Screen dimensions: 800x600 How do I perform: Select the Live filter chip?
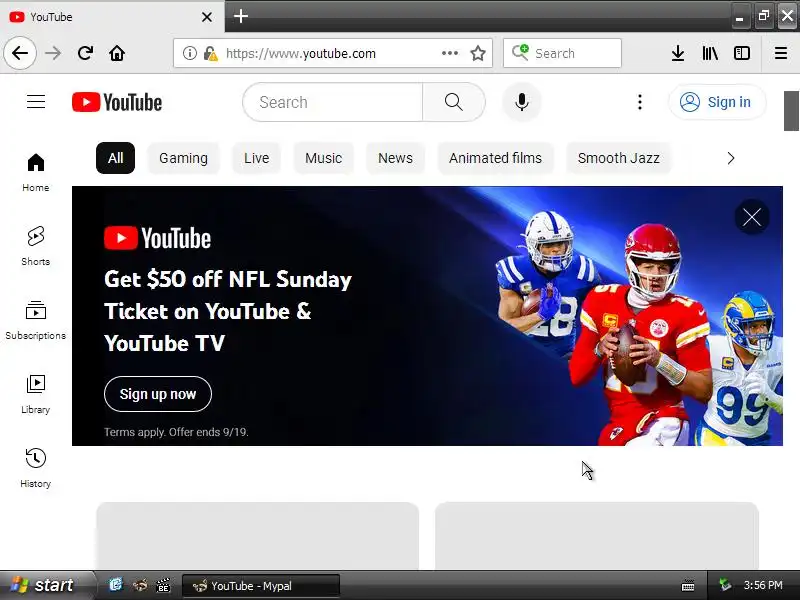[256, 158]
